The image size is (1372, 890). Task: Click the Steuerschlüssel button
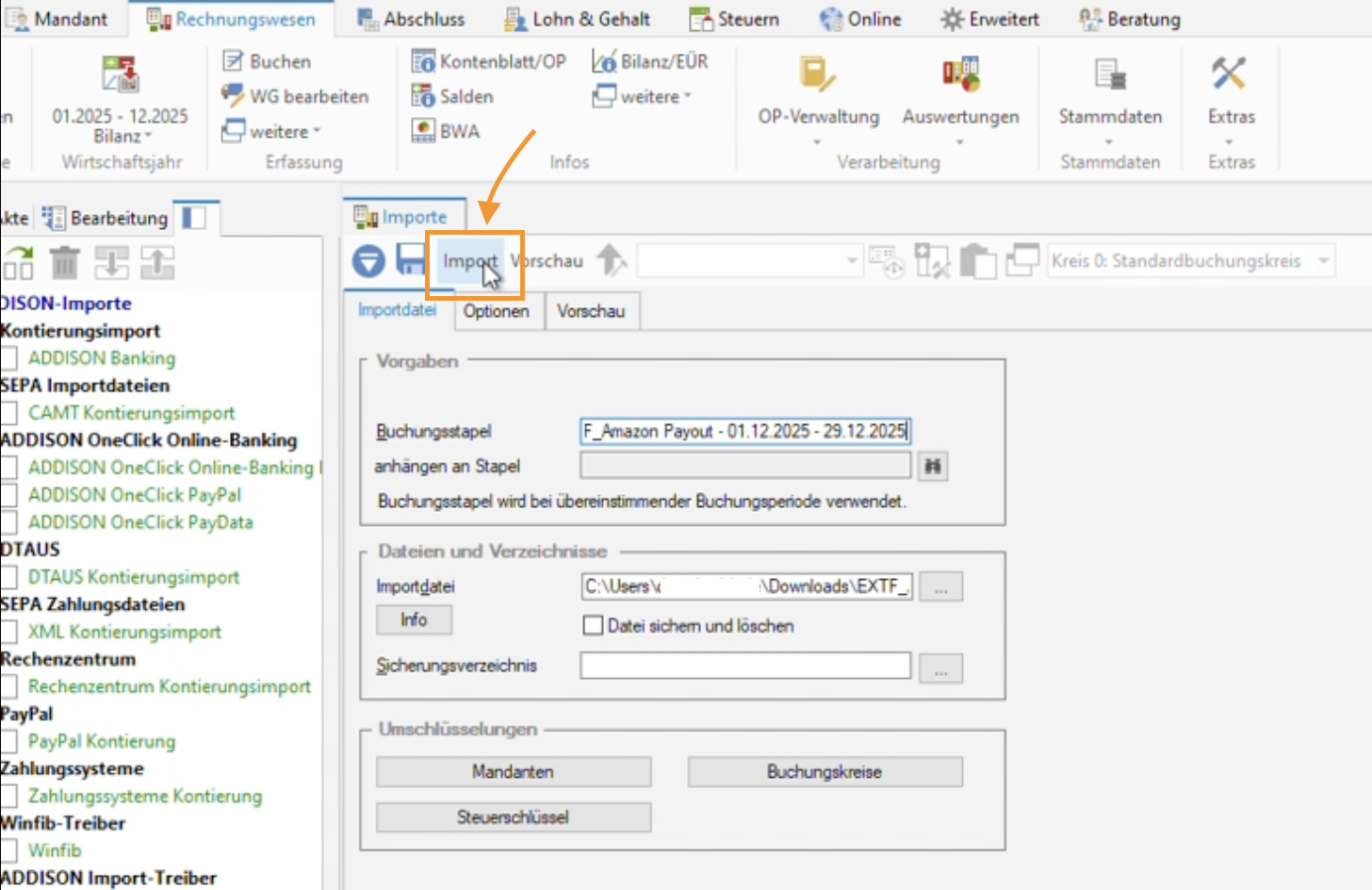pyautogui.click(x=513, y=817)
